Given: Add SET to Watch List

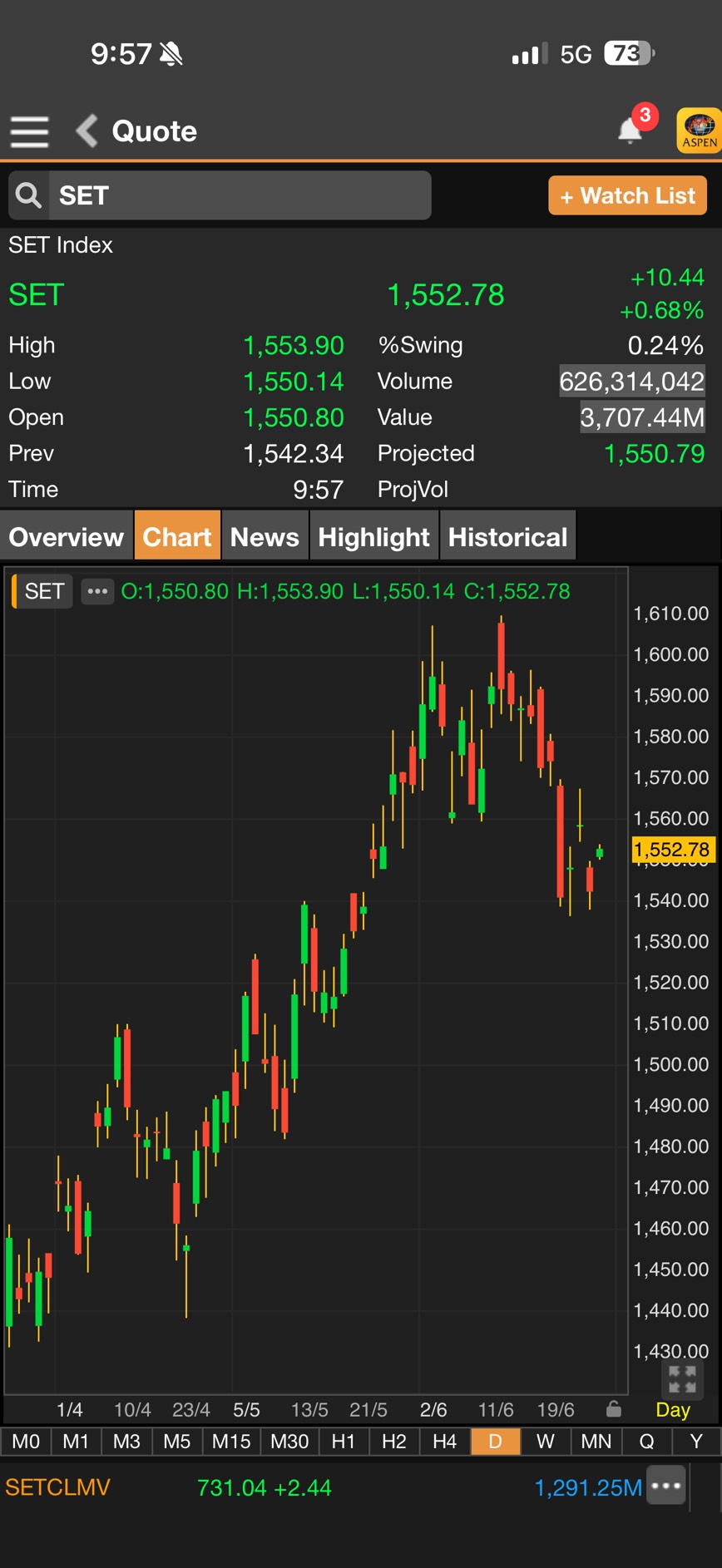Looking at the screenshot, I should (628, 195).
